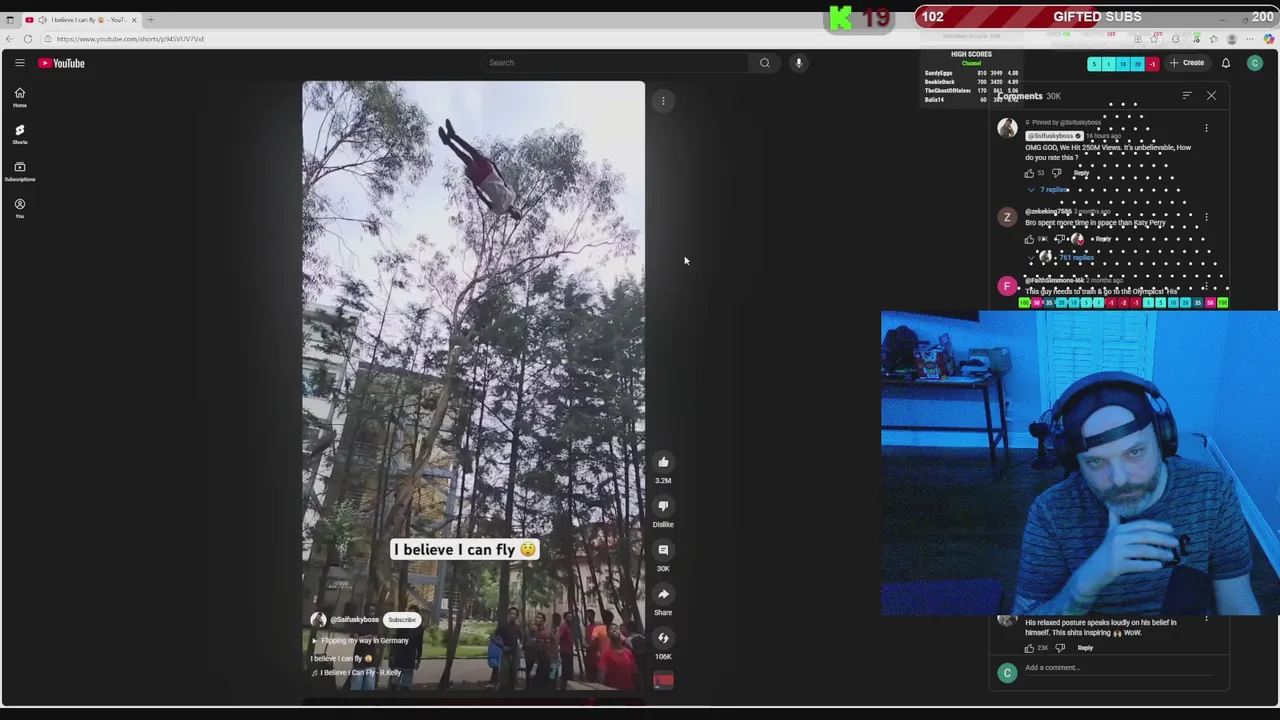Open the 'Flipping my way in Germany' linked video
The image size is (1280, 720).
click(362, 641)
